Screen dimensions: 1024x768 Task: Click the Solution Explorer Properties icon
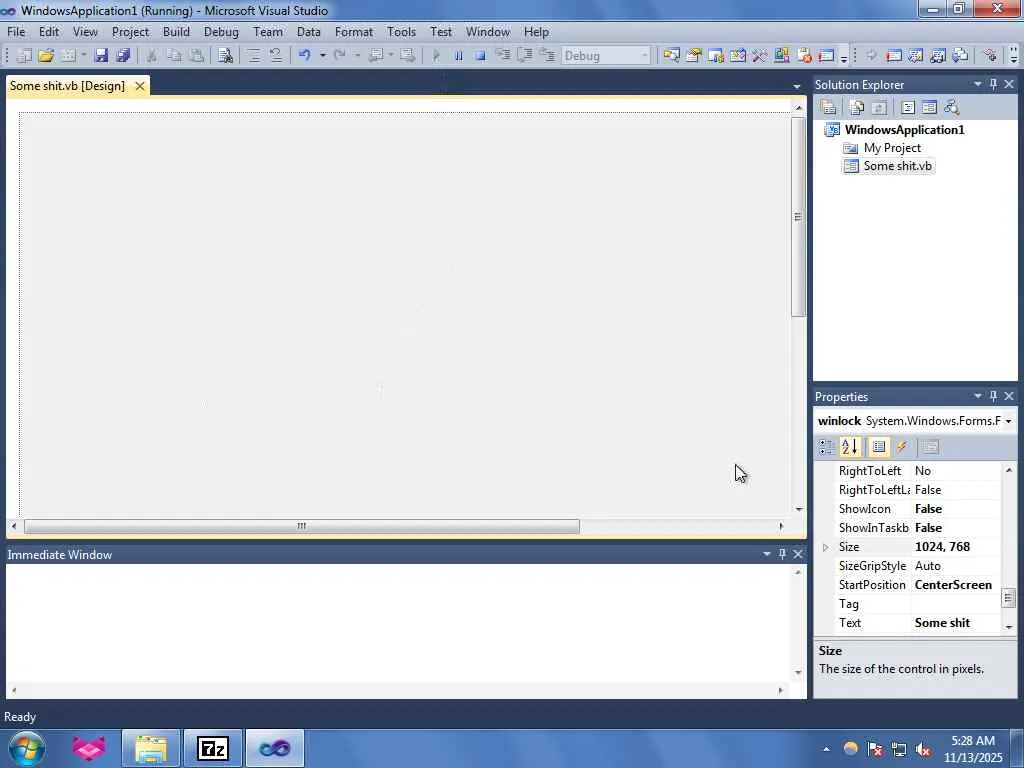[828, 108]
